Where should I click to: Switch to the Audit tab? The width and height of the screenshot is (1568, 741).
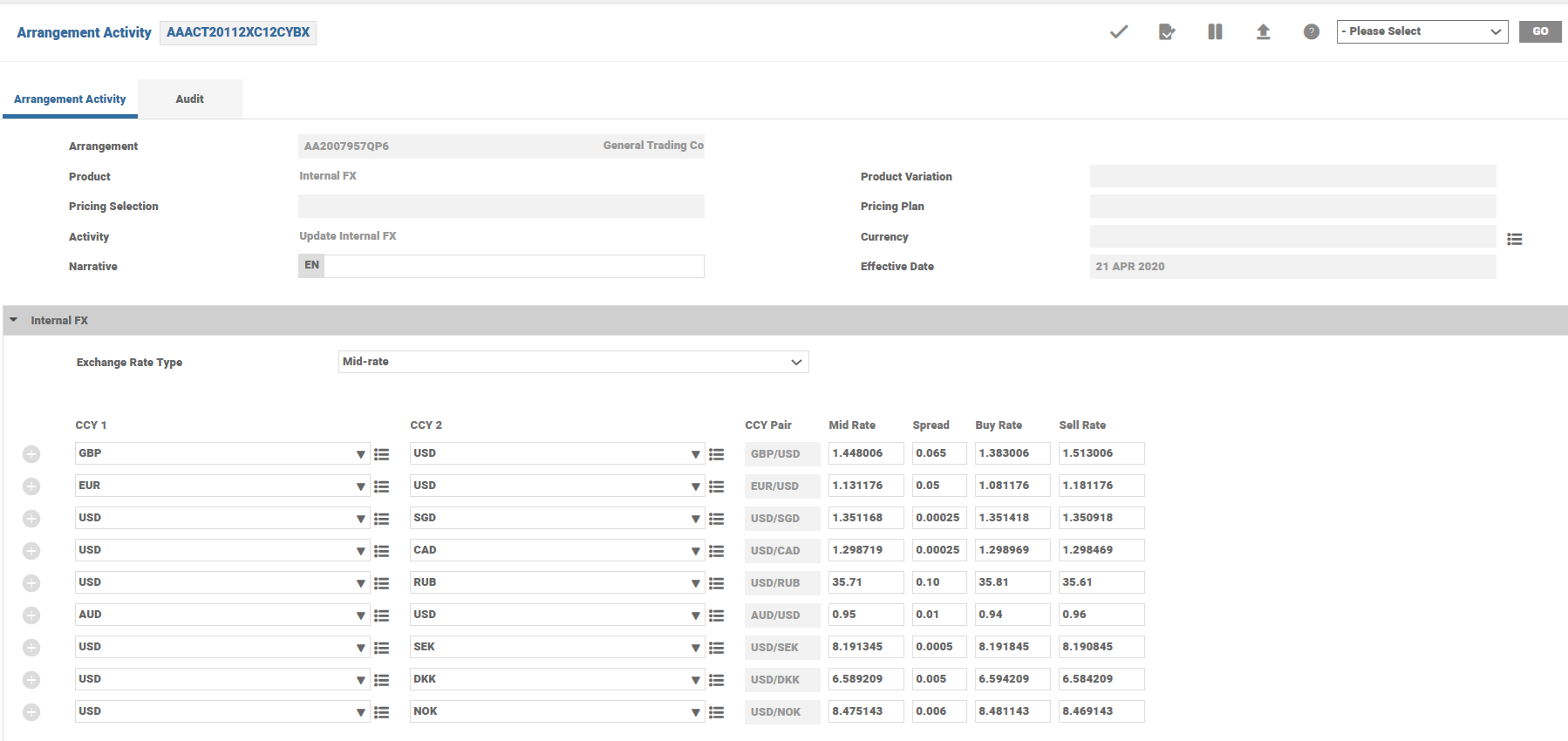[189, 99]
